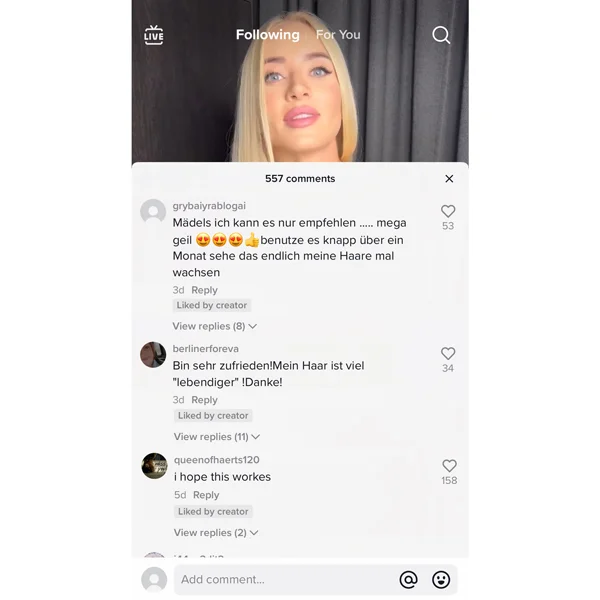
Task: Like berlinerforeva's comment with the heart
Action: pyautogui.click(x=448, y=353)
